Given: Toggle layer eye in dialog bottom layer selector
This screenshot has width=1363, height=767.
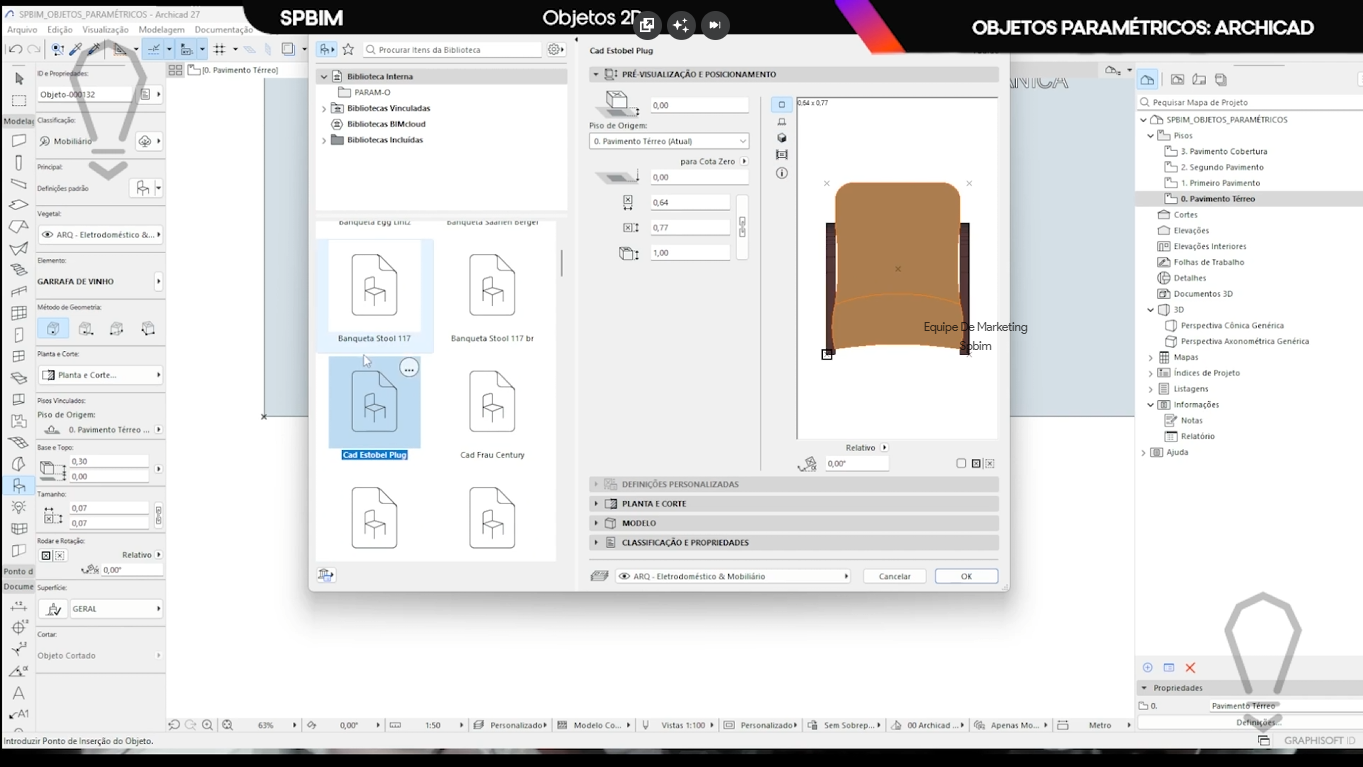Looking at the screenshot, I should tap(625, 576).
